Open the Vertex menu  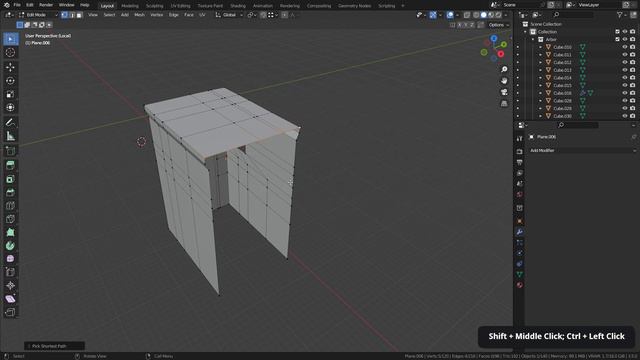click(157, 15)
